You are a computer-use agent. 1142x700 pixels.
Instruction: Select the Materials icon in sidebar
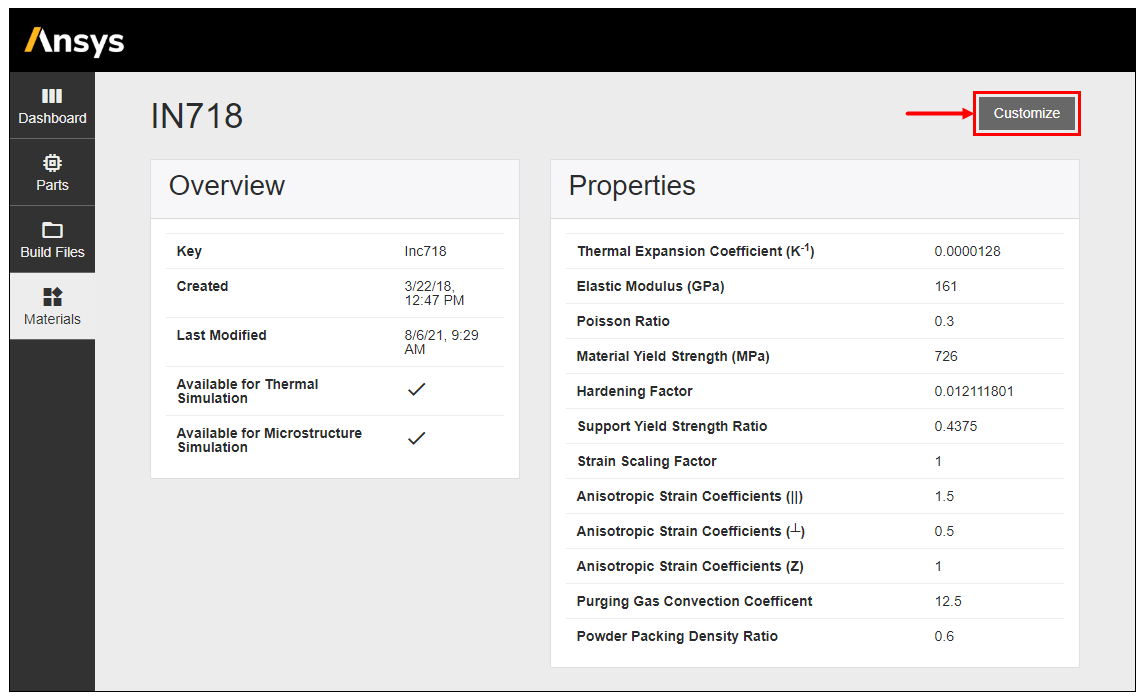coord(52,306)
